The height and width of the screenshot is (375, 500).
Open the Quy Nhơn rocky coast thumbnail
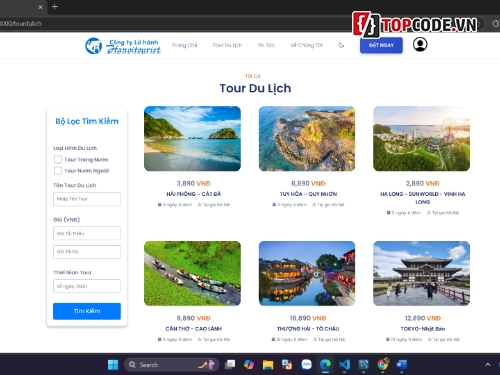pyautogui.click(x=307, y=139)
